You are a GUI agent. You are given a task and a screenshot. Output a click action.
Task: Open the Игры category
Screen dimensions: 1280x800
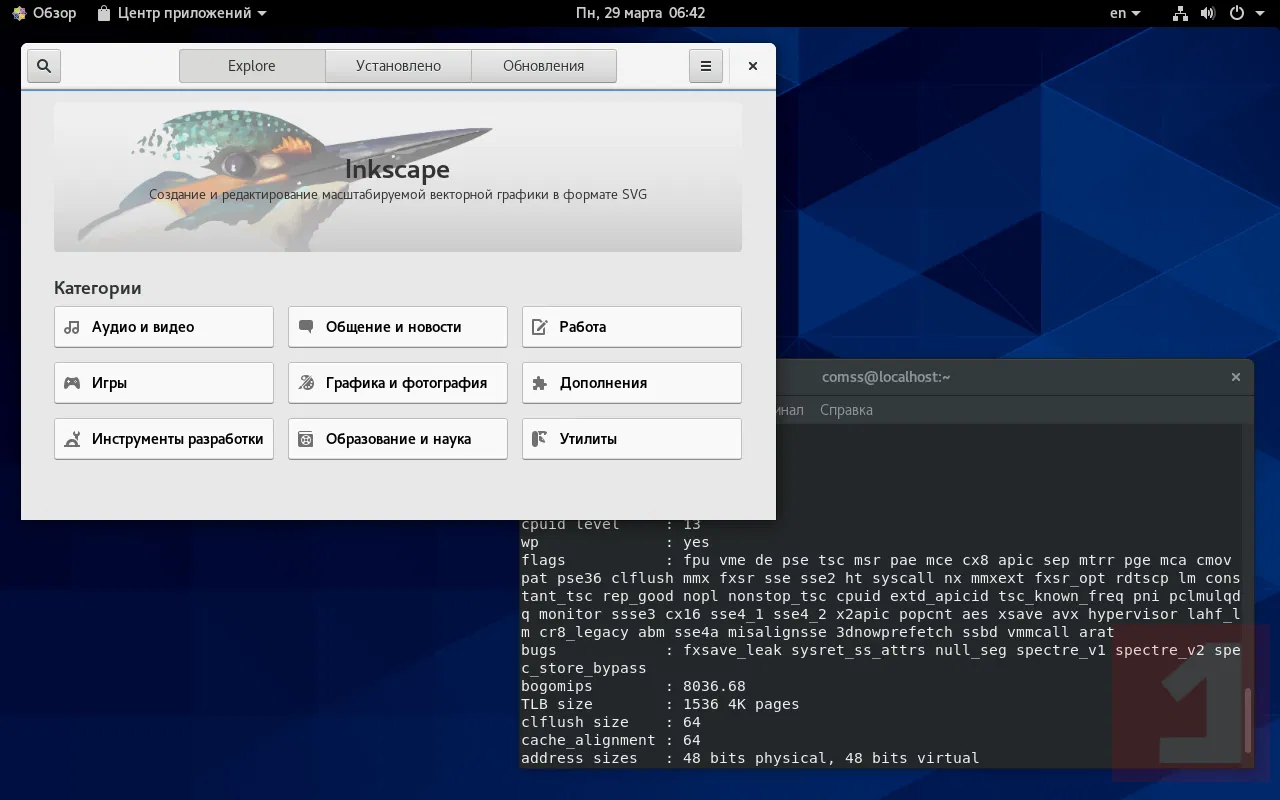point(164,383)
